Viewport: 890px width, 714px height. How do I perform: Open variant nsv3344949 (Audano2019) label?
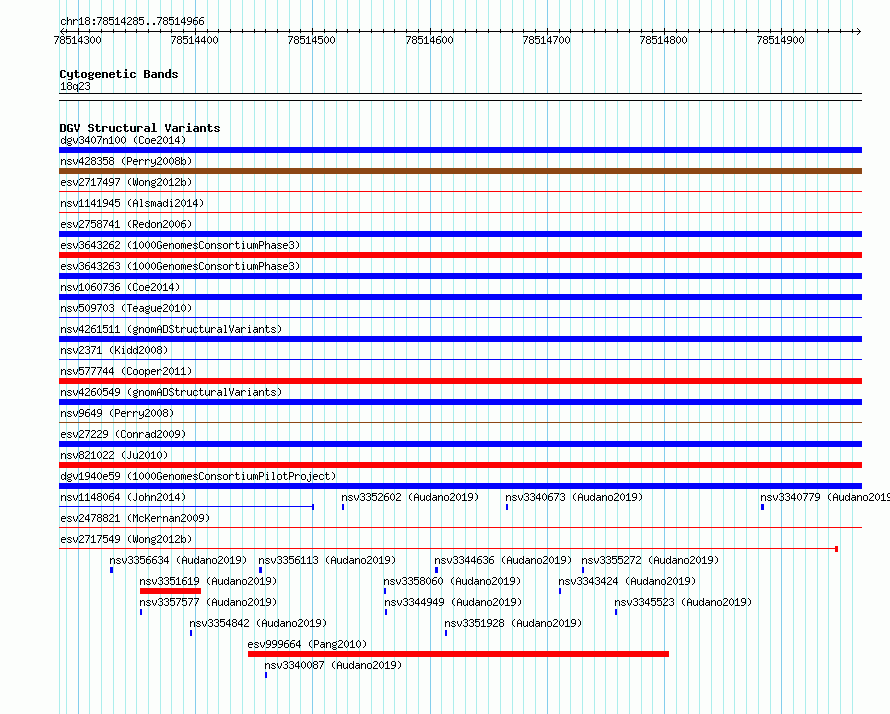click(x=453, y=602)
